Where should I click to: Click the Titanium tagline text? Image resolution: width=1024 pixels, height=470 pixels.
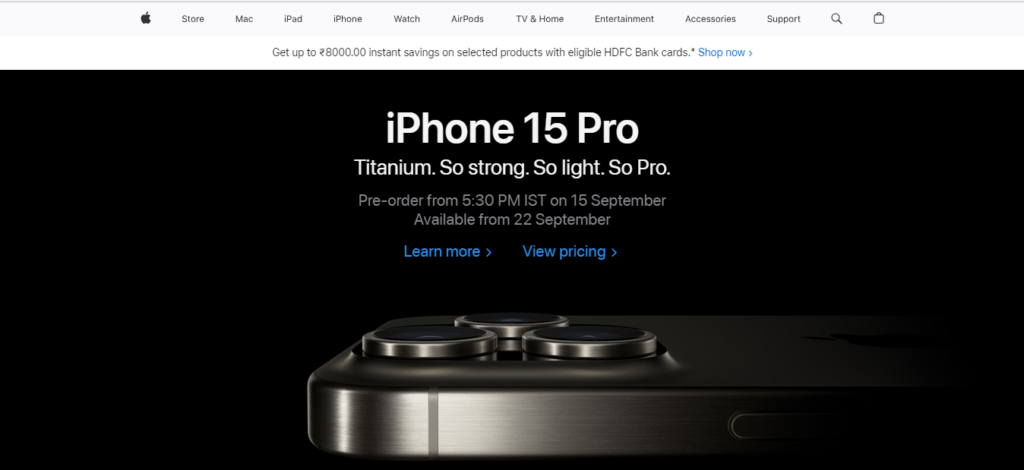coord(512,168)
